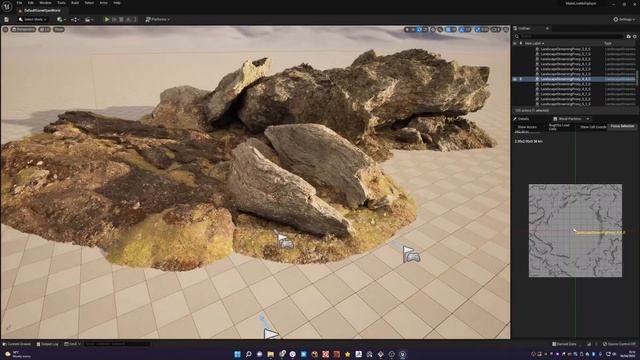Open the Help menu
This screenshot has width=640, height=360.
117,3
